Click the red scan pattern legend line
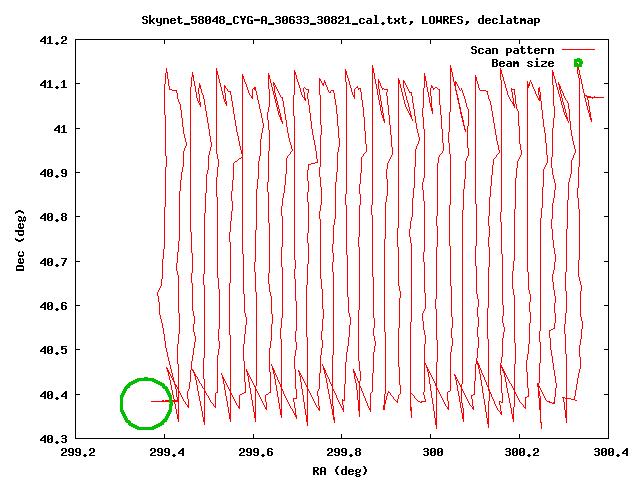This screenshot has height=480, width=640. tap(578, 50)
